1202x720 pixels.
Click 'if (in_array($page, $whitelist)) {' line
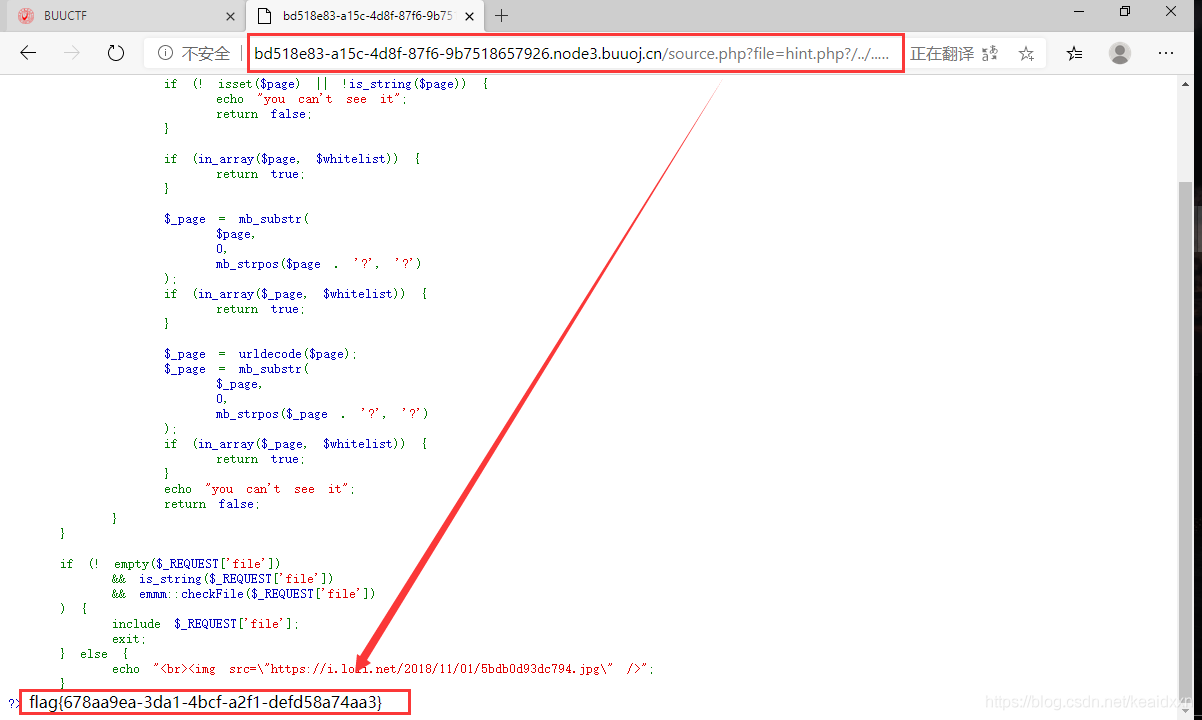coord(292,159)
